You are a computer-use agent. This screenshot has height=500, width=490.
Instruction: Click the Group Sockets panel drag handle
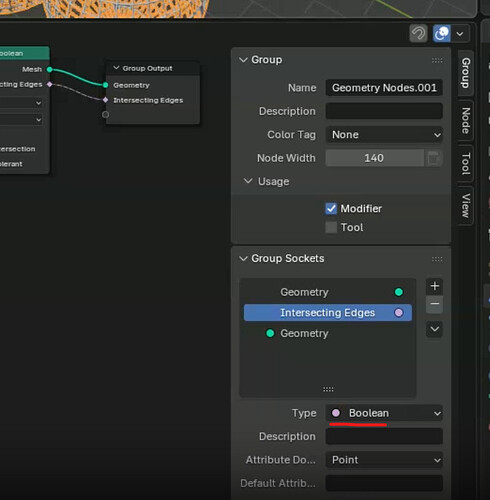coord(437,259)
